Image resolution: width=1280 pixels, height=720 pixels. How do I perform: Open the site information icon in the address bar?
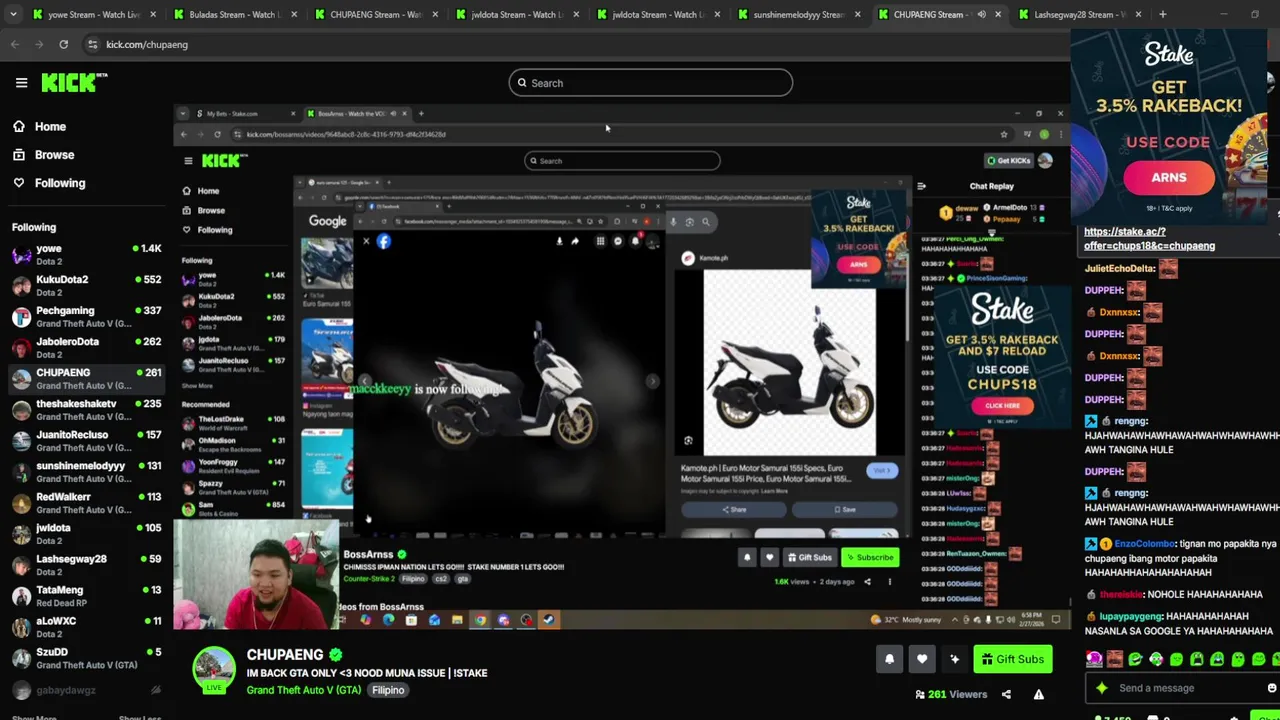pos(92,44)
